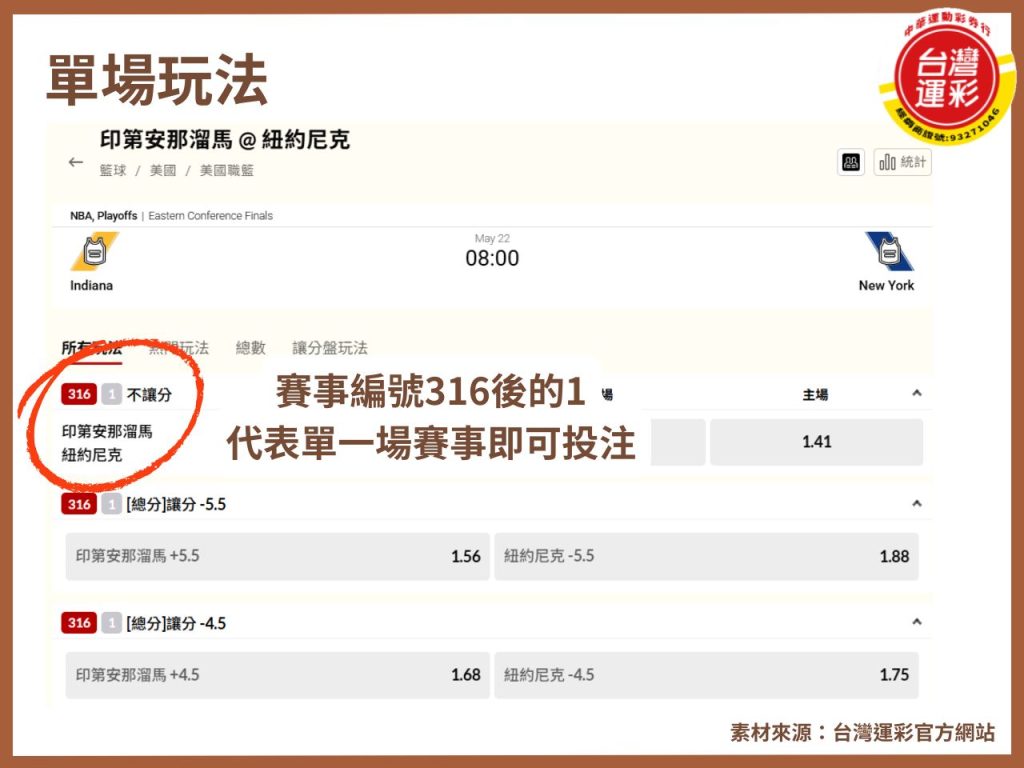Open the 籃球 breadcrumb link

point(113,170)
